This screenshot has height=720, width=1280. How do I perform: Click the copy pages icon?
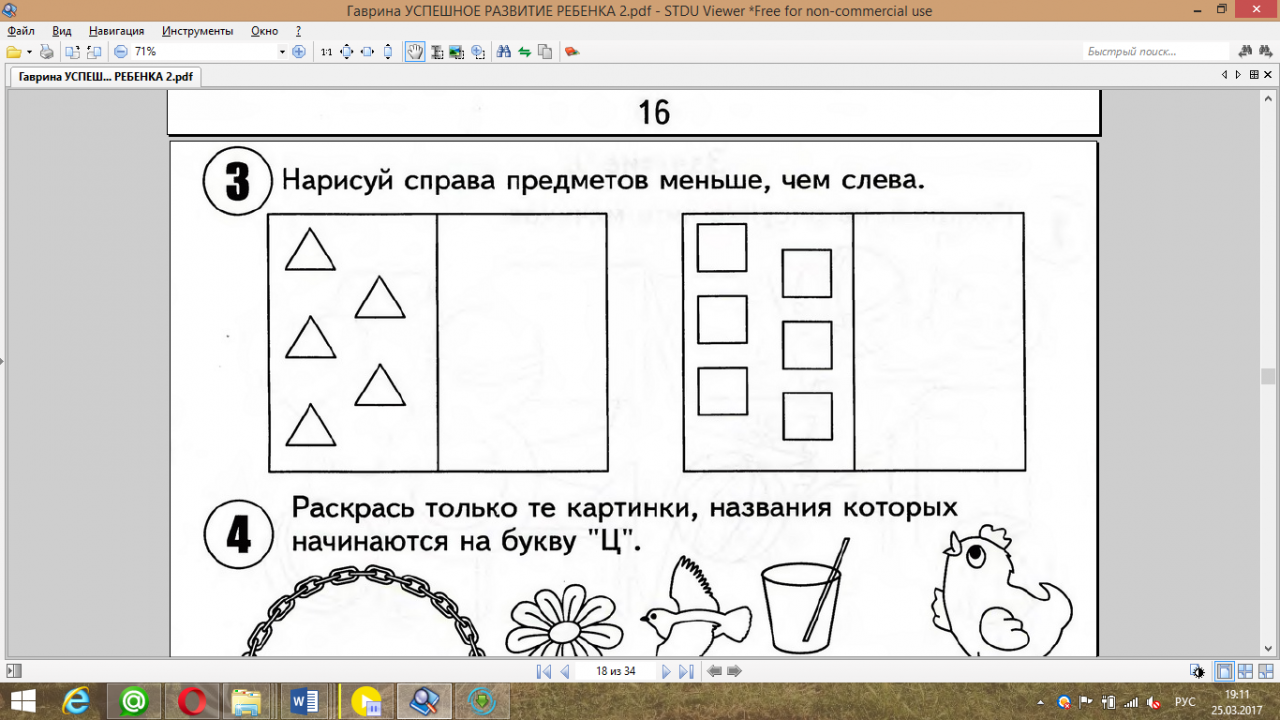[545, 52]
